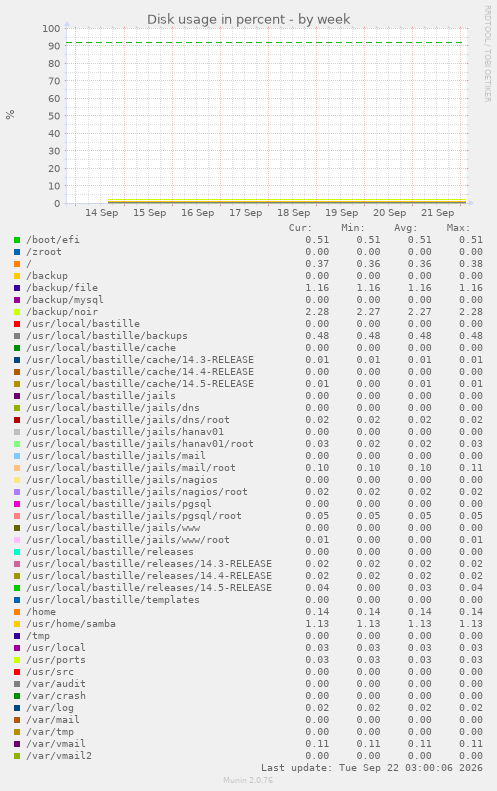Select the '/backup/noir' legend label
The image size is (497, 791).
pos(62,312)
